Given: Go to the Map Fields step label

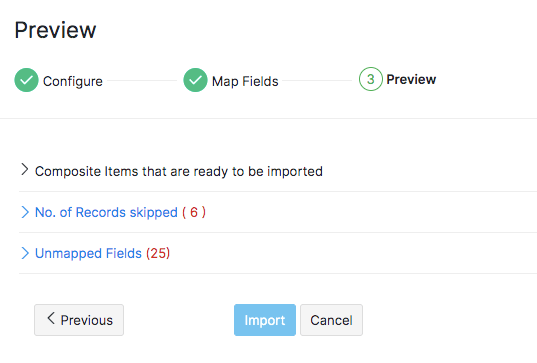Looking at the screenshot, I should pos(245,82).
